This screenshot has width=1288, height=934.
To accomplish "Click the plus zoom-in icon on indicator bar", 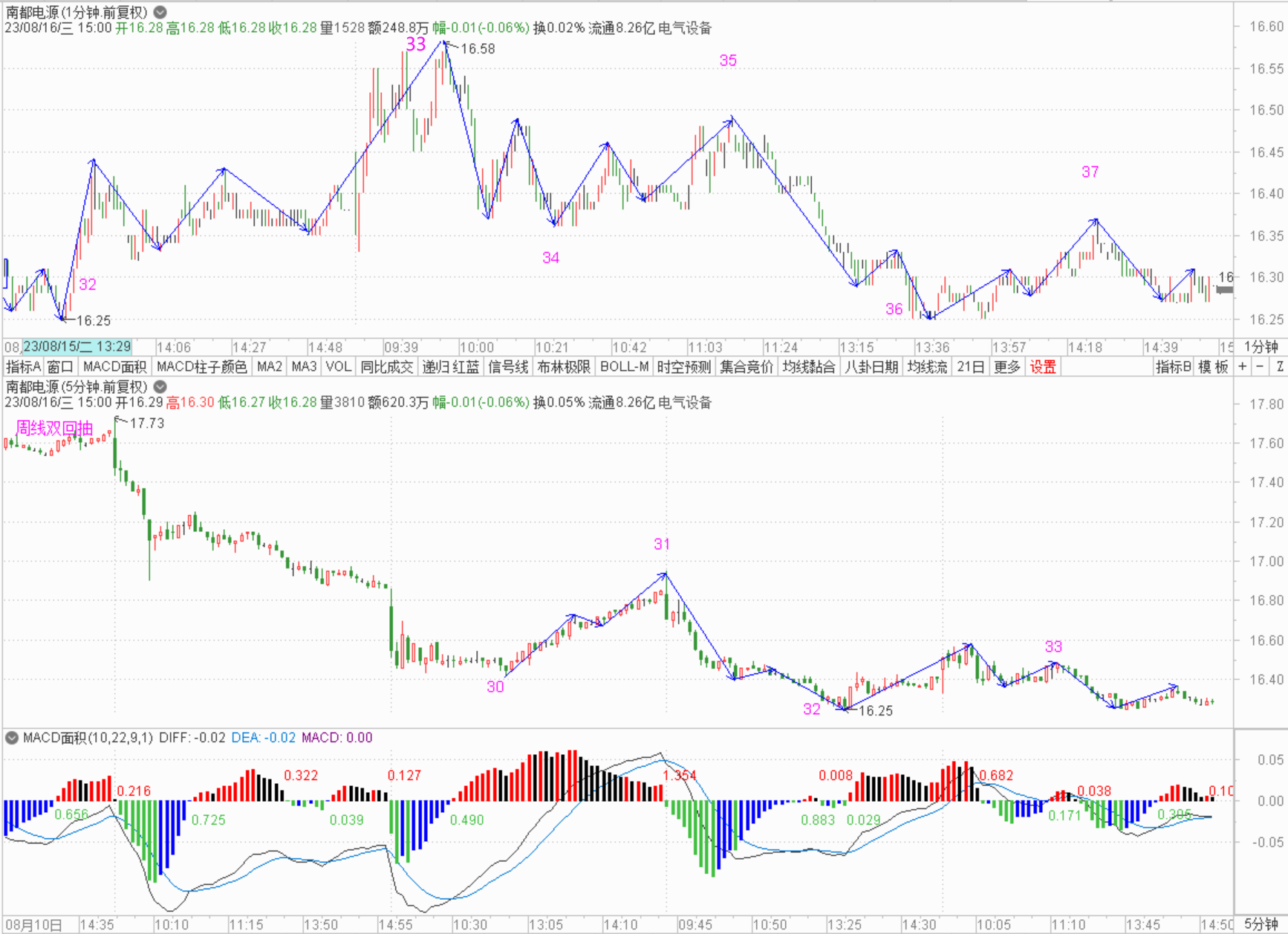I will click(x=1243, y=366).
